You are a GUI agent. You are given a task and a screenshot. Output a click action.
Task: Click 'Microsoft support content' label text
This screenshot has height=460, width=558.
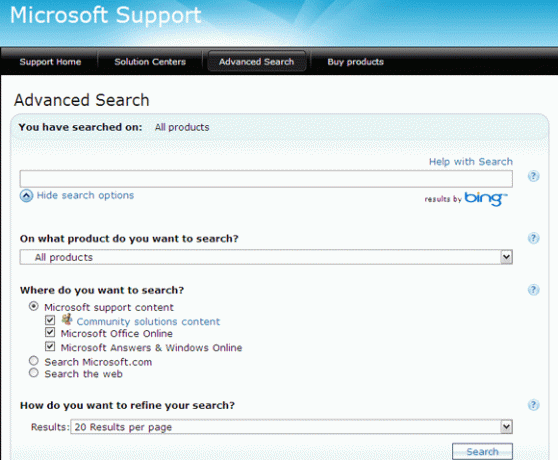(x=109, y=307)
